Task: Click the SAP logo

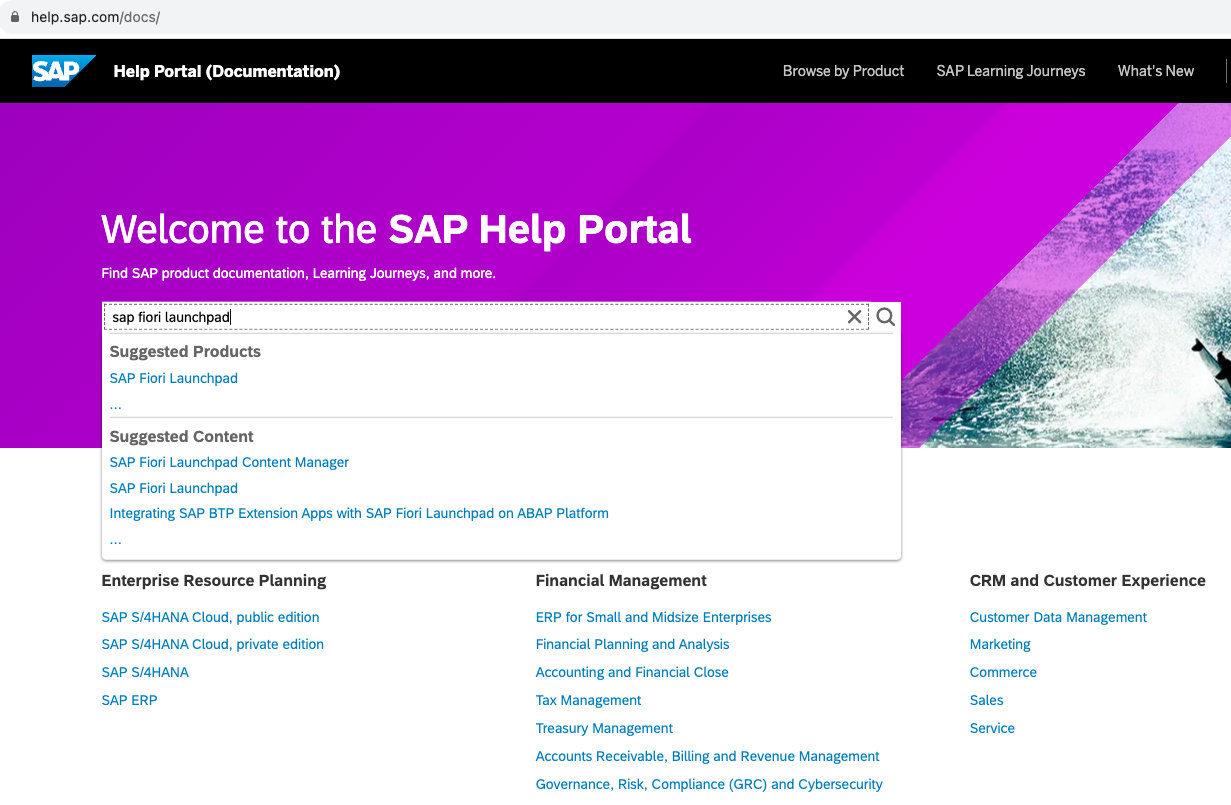Action: click(x=63, y=71)
